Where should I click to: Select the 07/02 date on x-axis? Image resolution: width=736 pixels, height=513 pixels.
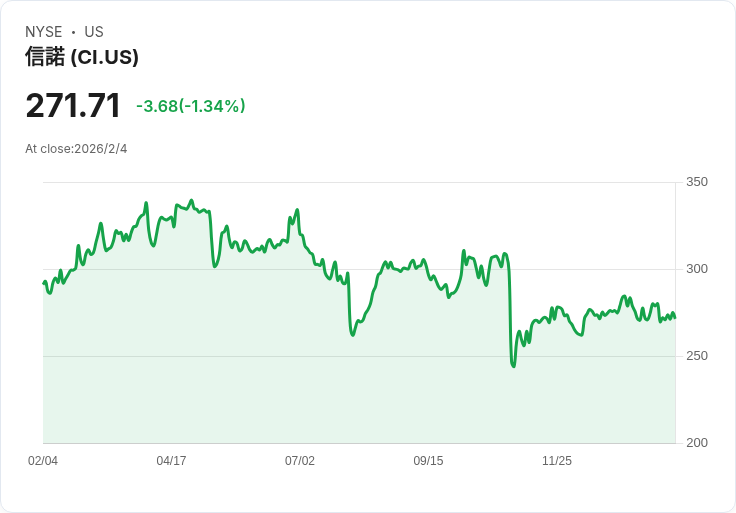[300, 461]
